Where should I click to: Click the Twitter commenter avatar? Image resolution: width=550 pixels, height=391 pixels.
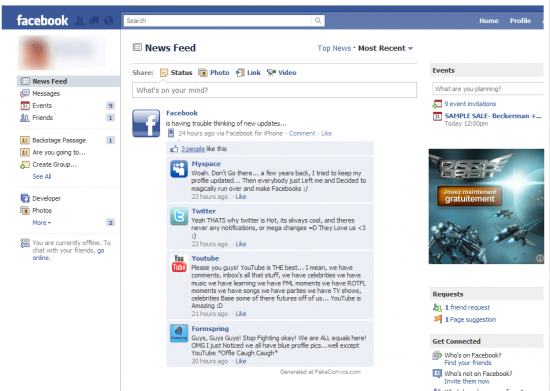[x=179, y=216]
